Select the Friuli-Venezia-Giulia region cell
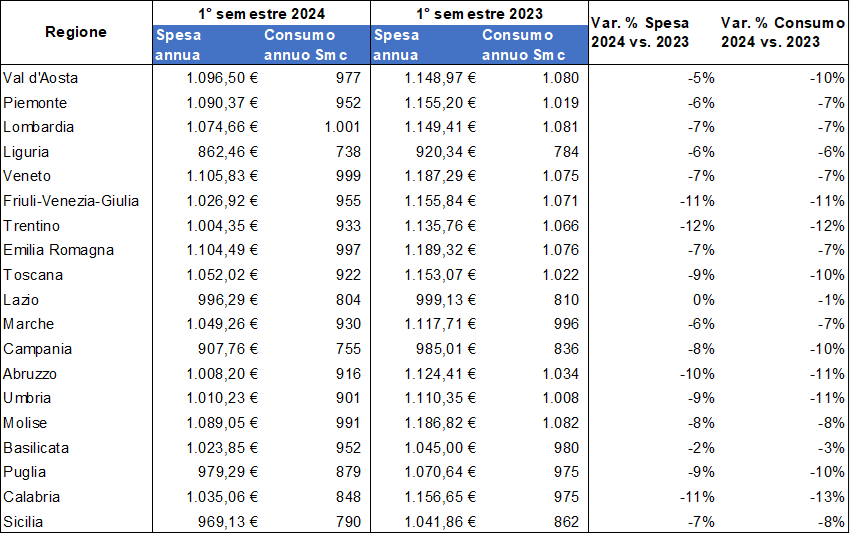The image size is (856, 547). tap(71, 201)
